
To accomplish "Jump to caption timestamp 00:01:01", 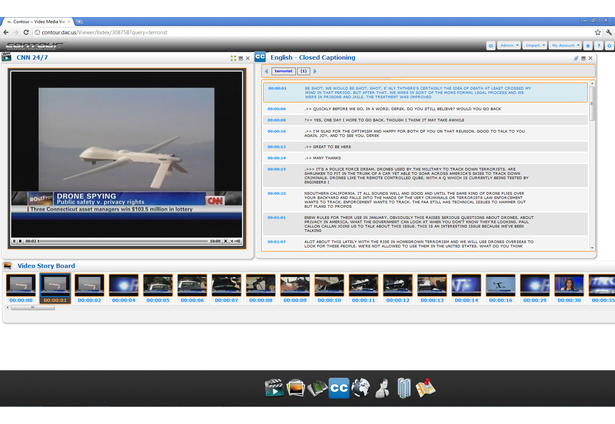I will pos(277,217).
